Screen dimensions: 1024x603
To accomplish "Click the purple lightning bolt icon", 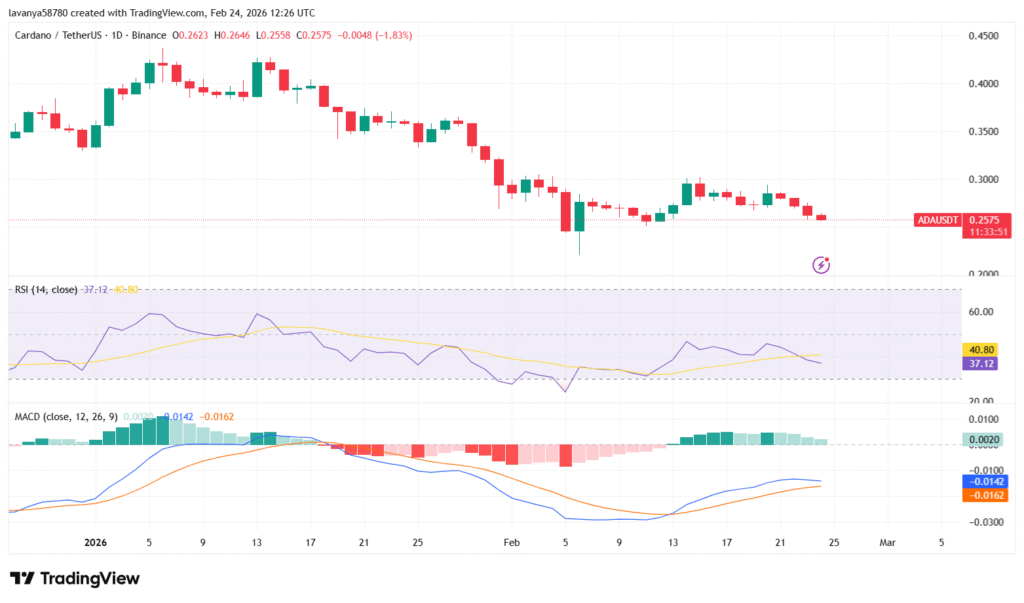I will (x=821, y=265).
